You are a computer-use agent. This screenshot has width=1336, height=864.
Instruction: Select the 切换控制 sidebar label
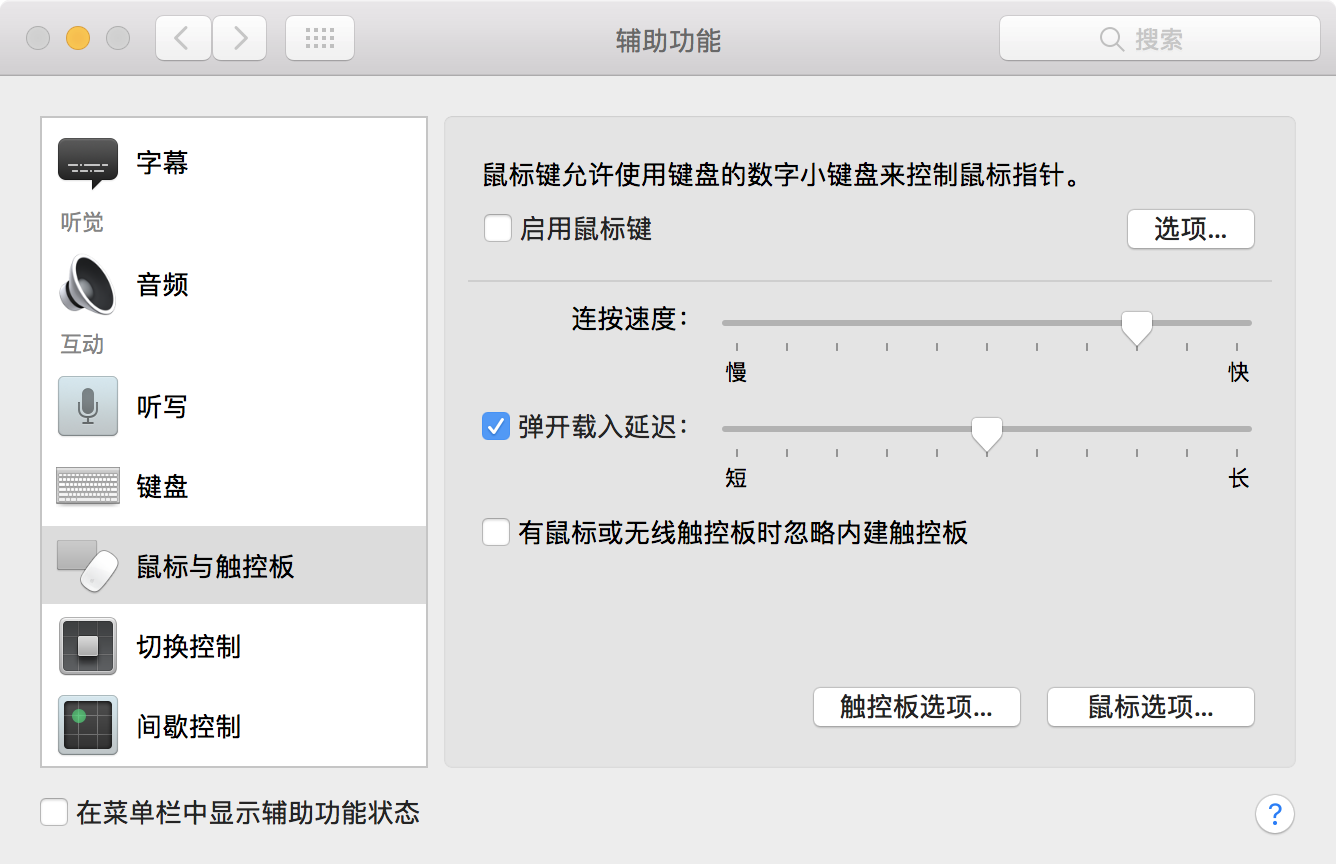pos(189,646)
